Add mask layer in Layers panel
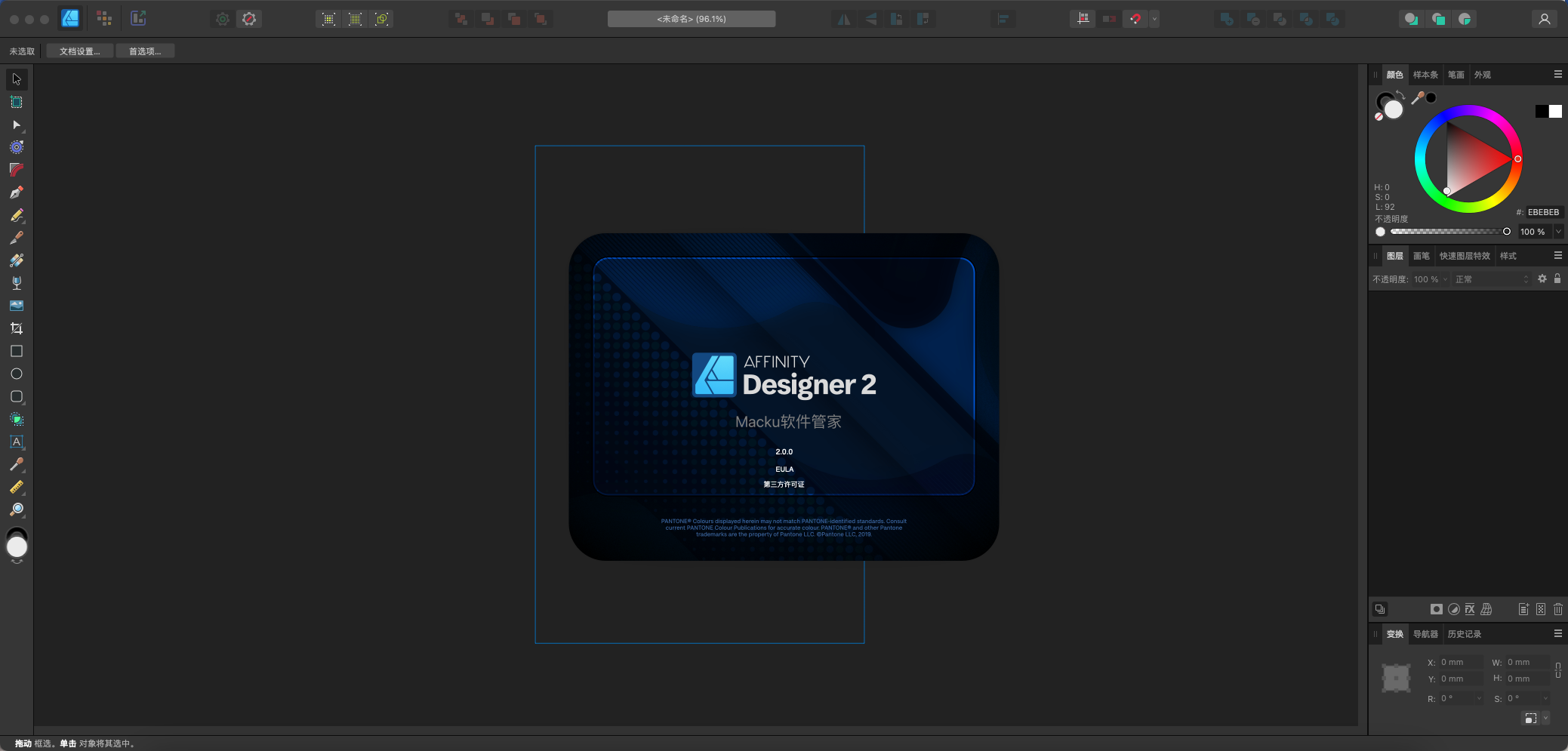 (1437, 609)
